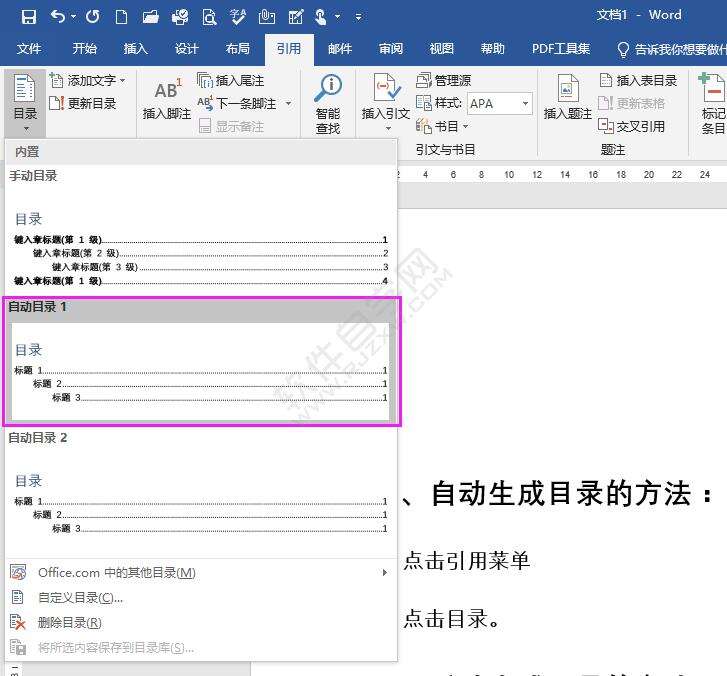The width and height of the screenshot is (727, 676).
Task: Switch to the 邮件 tab
Action: tap(340, 49)
